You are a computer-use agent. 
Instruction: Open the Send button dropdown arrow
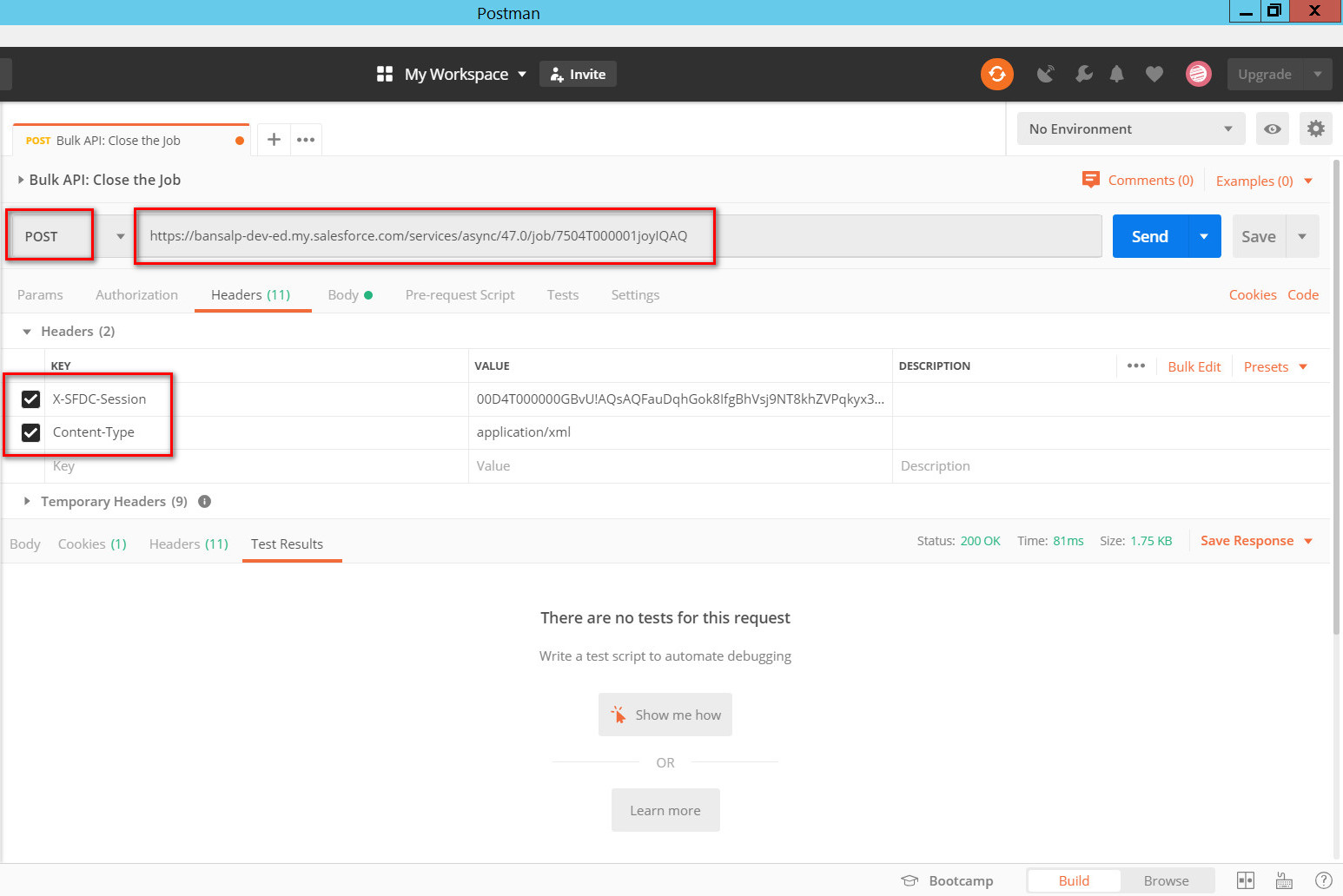point(1204,236)
